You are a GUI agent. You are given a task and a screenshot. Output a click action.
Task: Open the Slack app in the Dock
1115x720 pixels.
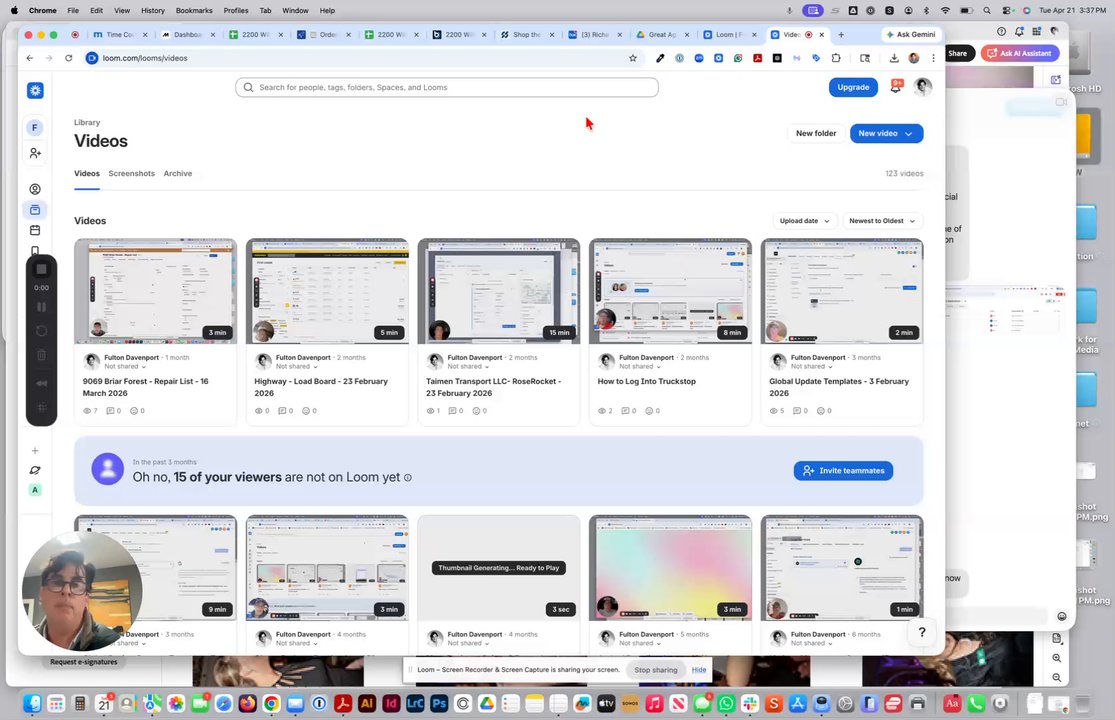click(x=749, y=704)
